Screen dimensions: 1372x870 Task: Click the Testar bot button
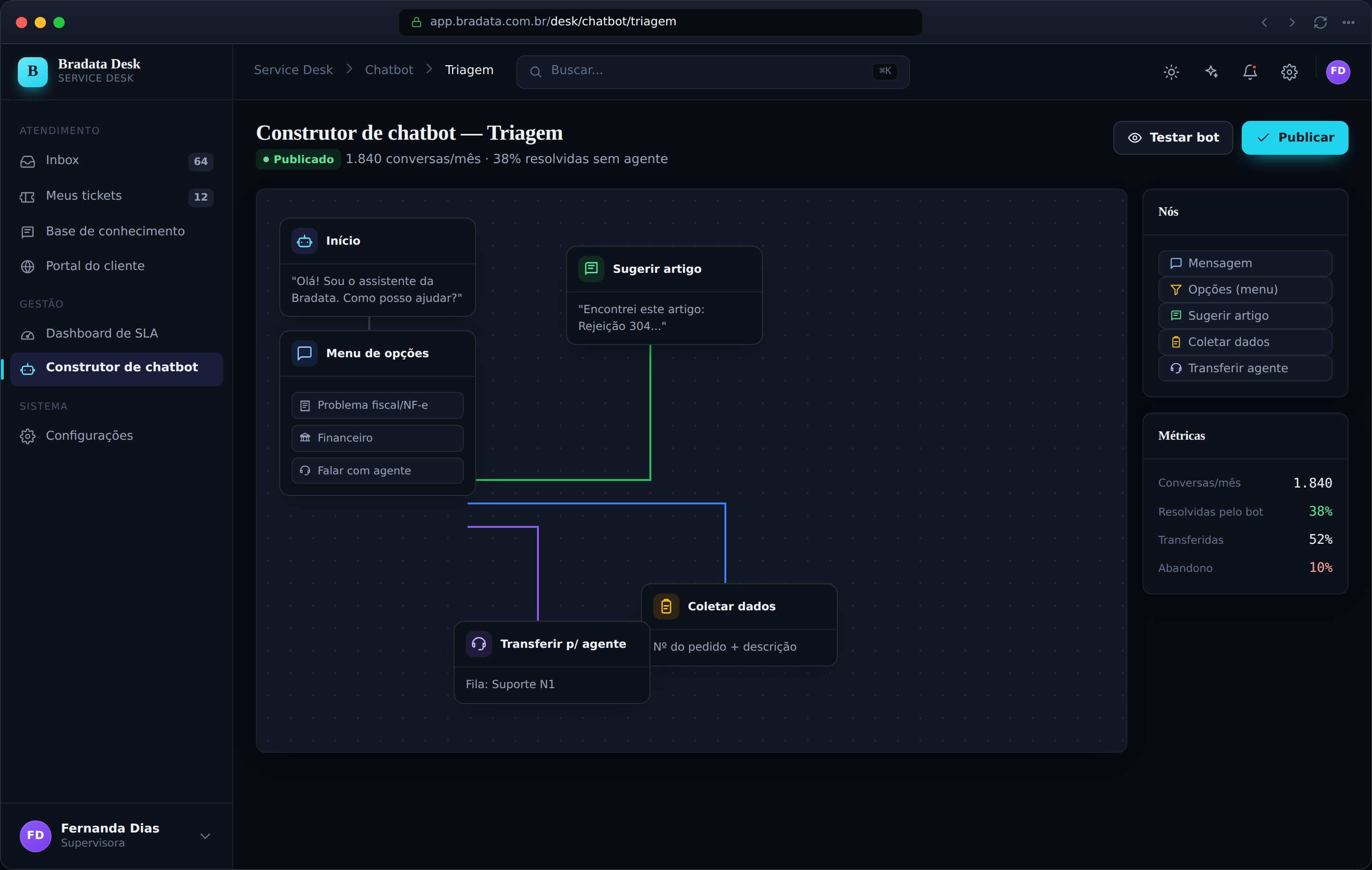1172,138
